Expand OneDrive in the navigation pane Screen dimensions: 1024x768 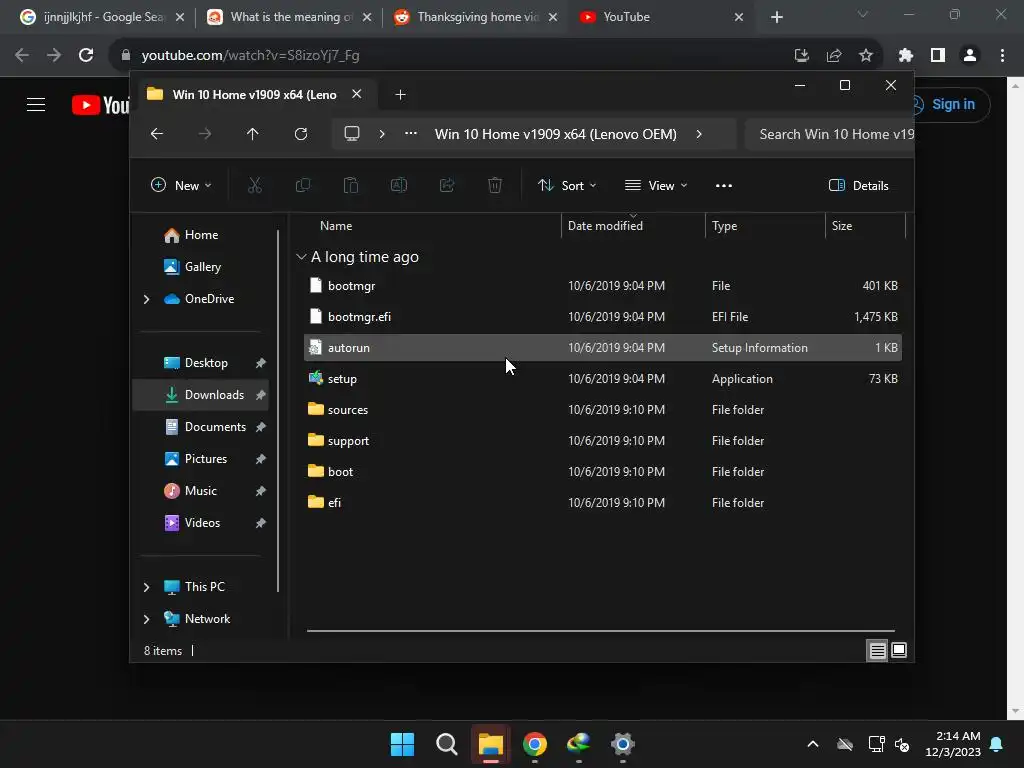pyautogui.click(x=146, y=299)
